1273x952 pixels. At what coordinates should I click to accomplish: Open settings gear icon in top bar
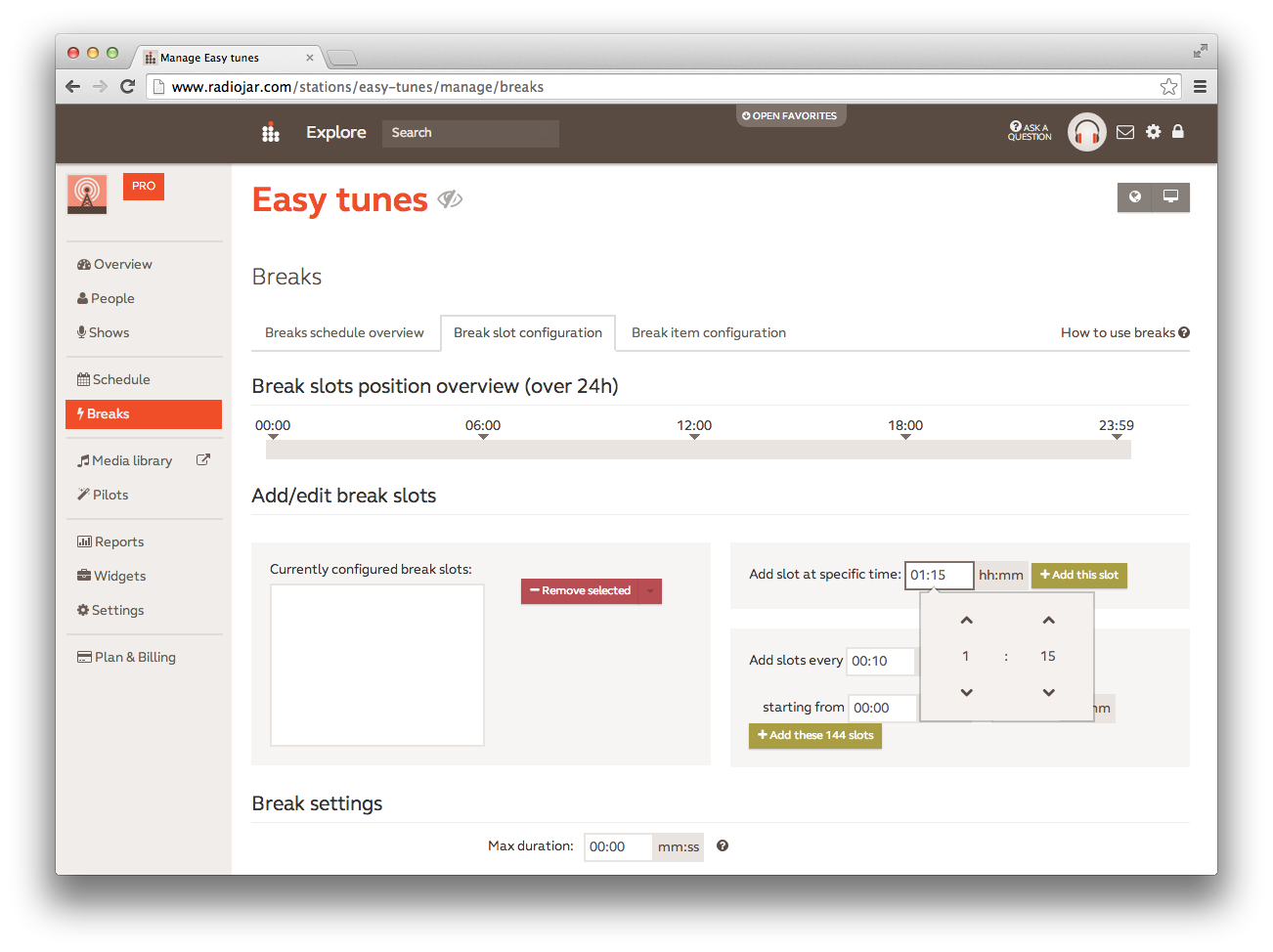click(x=1154, y=132)
